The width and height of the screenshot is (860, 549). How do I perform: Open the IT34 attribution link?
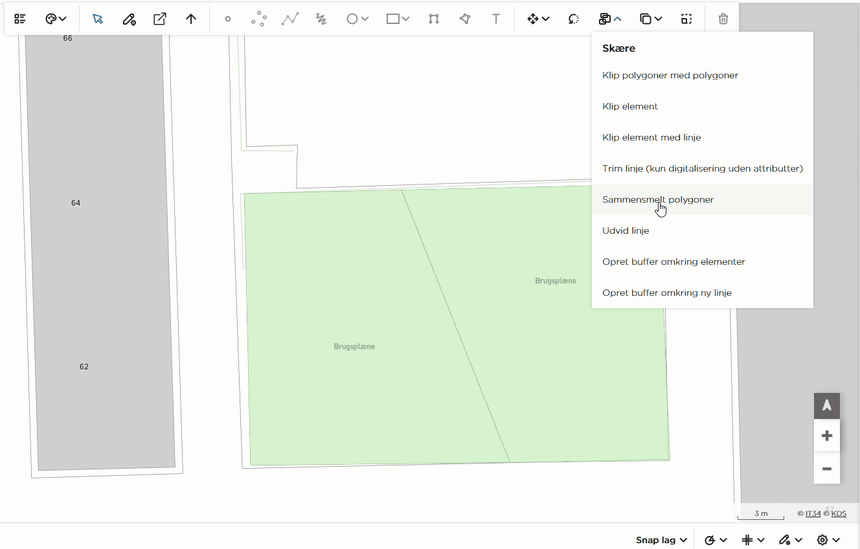(813, 514)
